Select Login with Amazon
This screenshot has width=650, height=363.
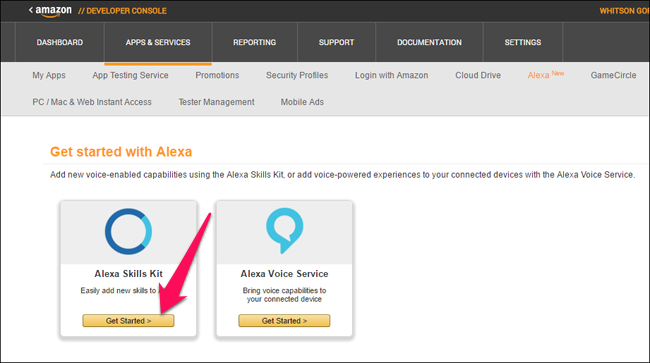(391, 75)
